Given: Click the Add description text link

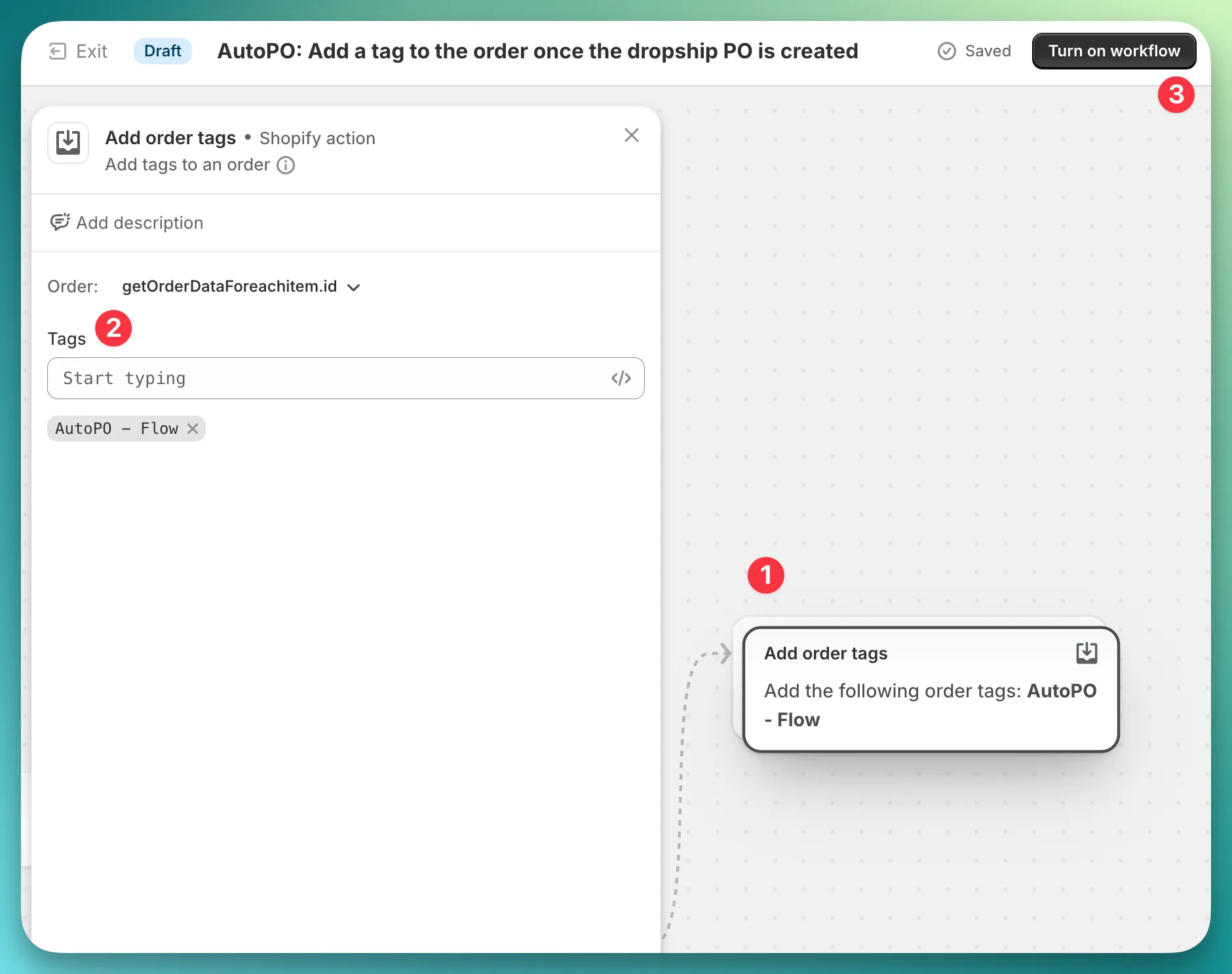Looking at the screenshot, I should pos(140,223).
